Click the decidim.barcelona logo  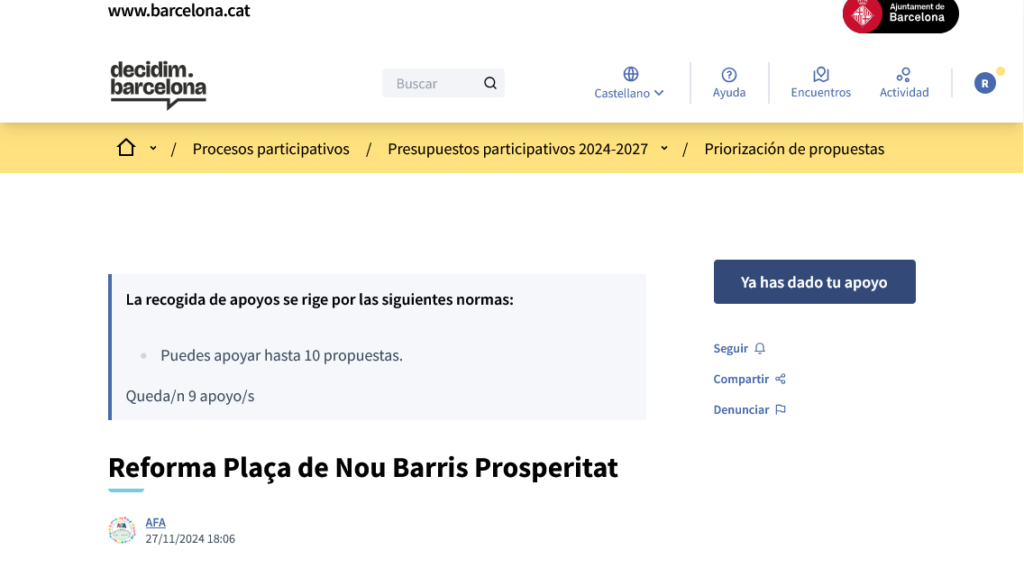tap(158, 84)
